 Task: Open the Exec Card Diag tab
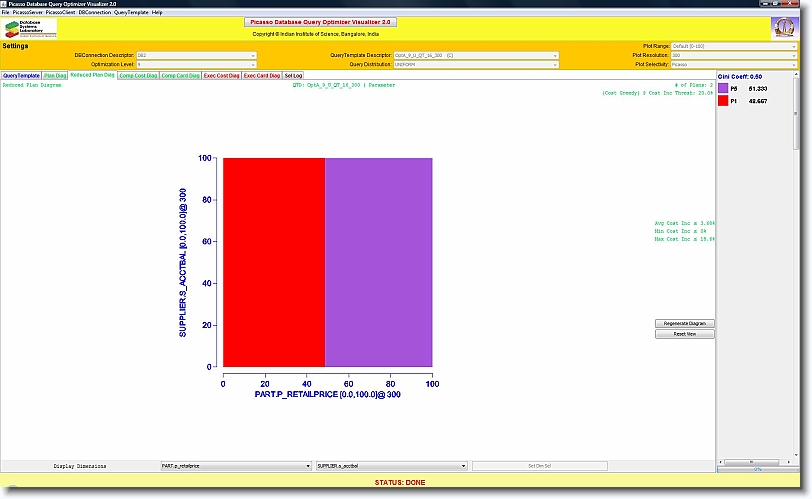point(262,75)
